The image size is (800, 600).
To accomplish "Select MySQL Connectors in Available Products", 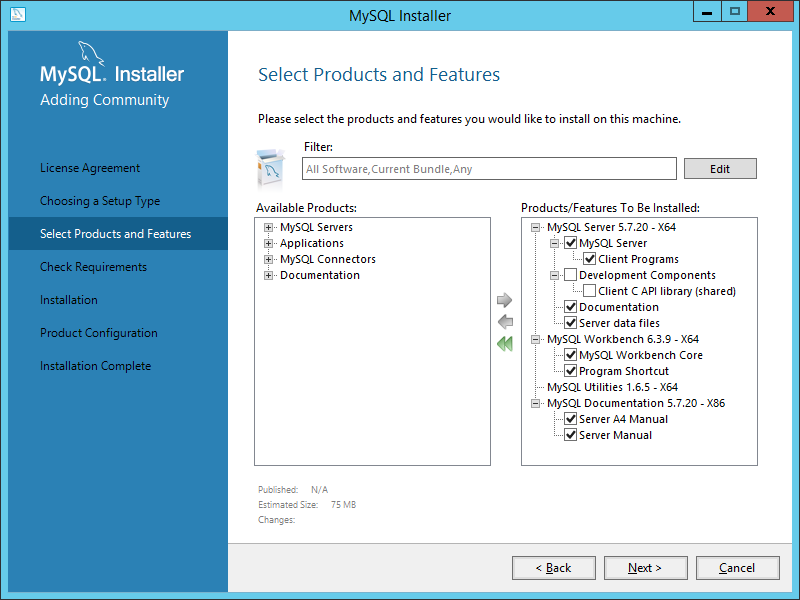I will click(328, 259).
